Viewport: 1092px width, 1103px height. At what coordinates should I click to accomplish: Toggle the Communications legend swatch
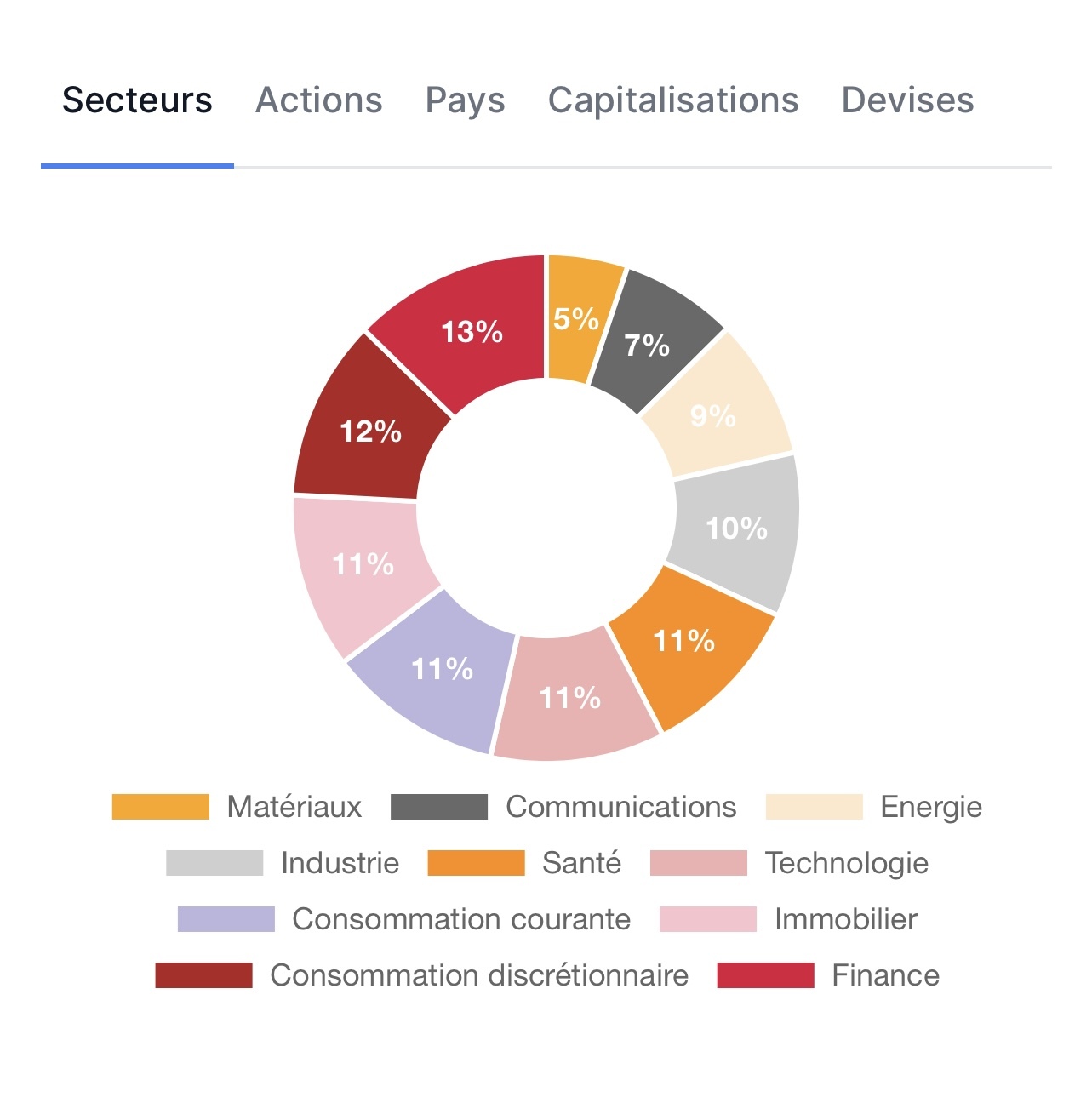pos(439,807)
